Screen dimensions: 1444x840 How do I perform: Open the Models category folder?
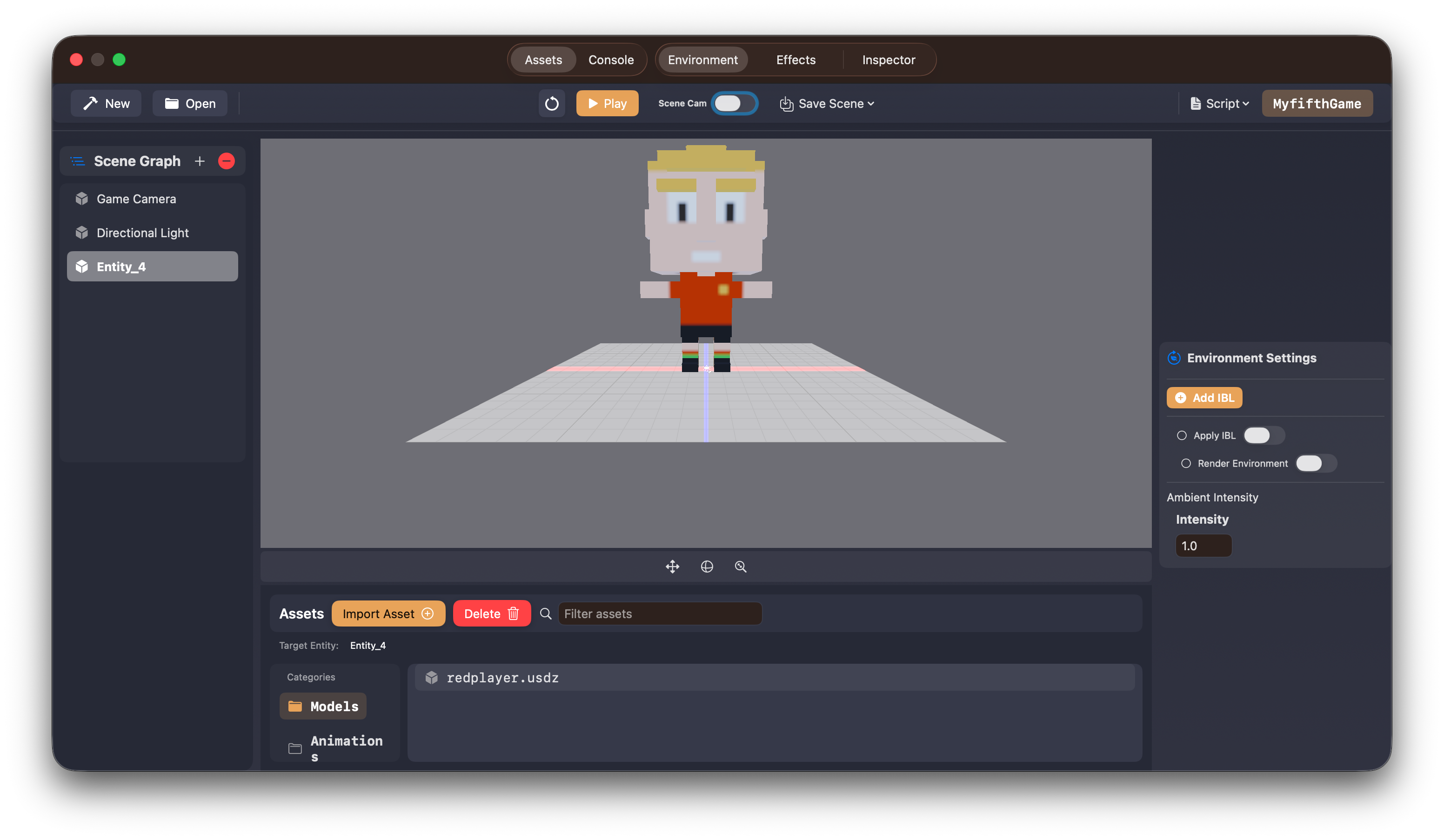[322, 706]
